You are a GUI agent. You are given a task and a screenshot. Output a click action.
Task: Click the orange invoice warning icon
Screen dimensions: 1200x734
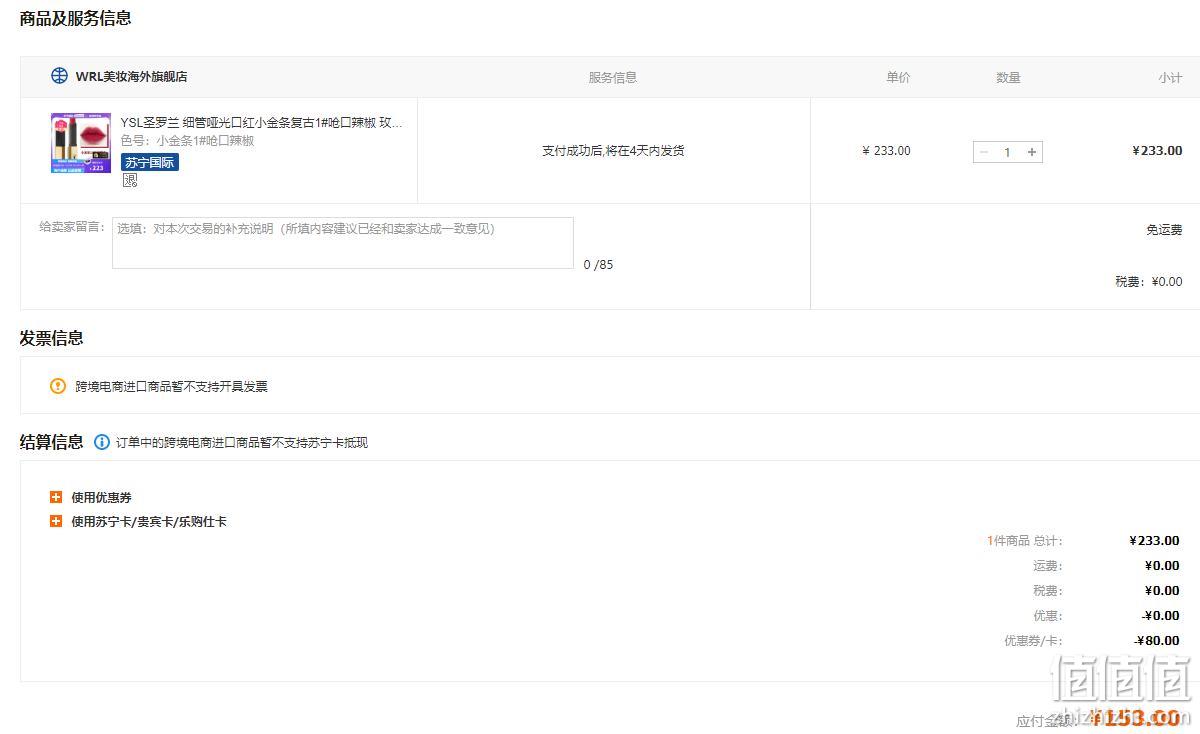[x=58, y=386]
